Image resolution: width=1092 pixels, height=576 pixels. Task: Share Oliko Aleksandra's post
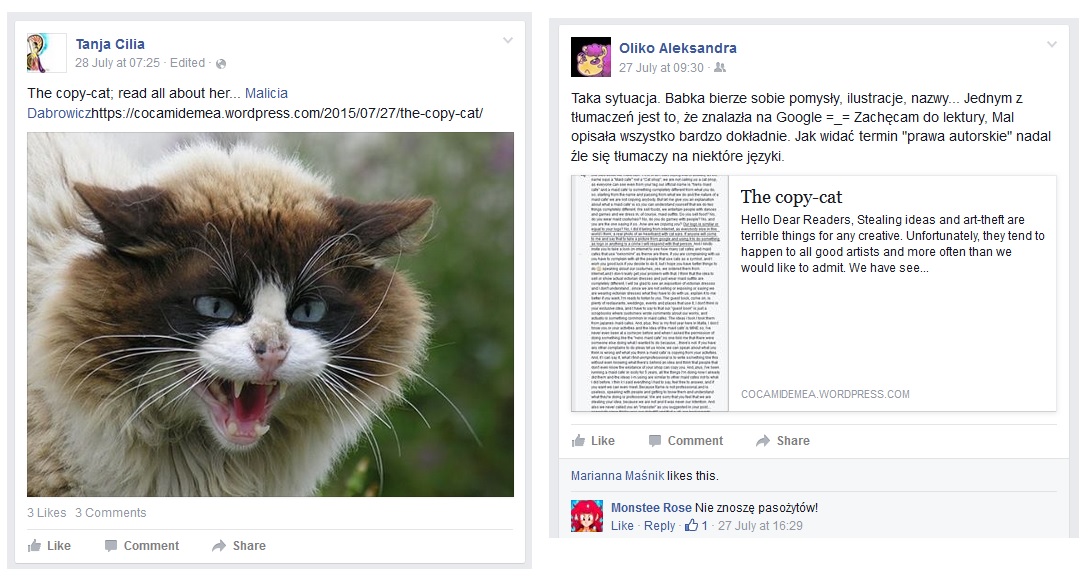coord(783,440)
